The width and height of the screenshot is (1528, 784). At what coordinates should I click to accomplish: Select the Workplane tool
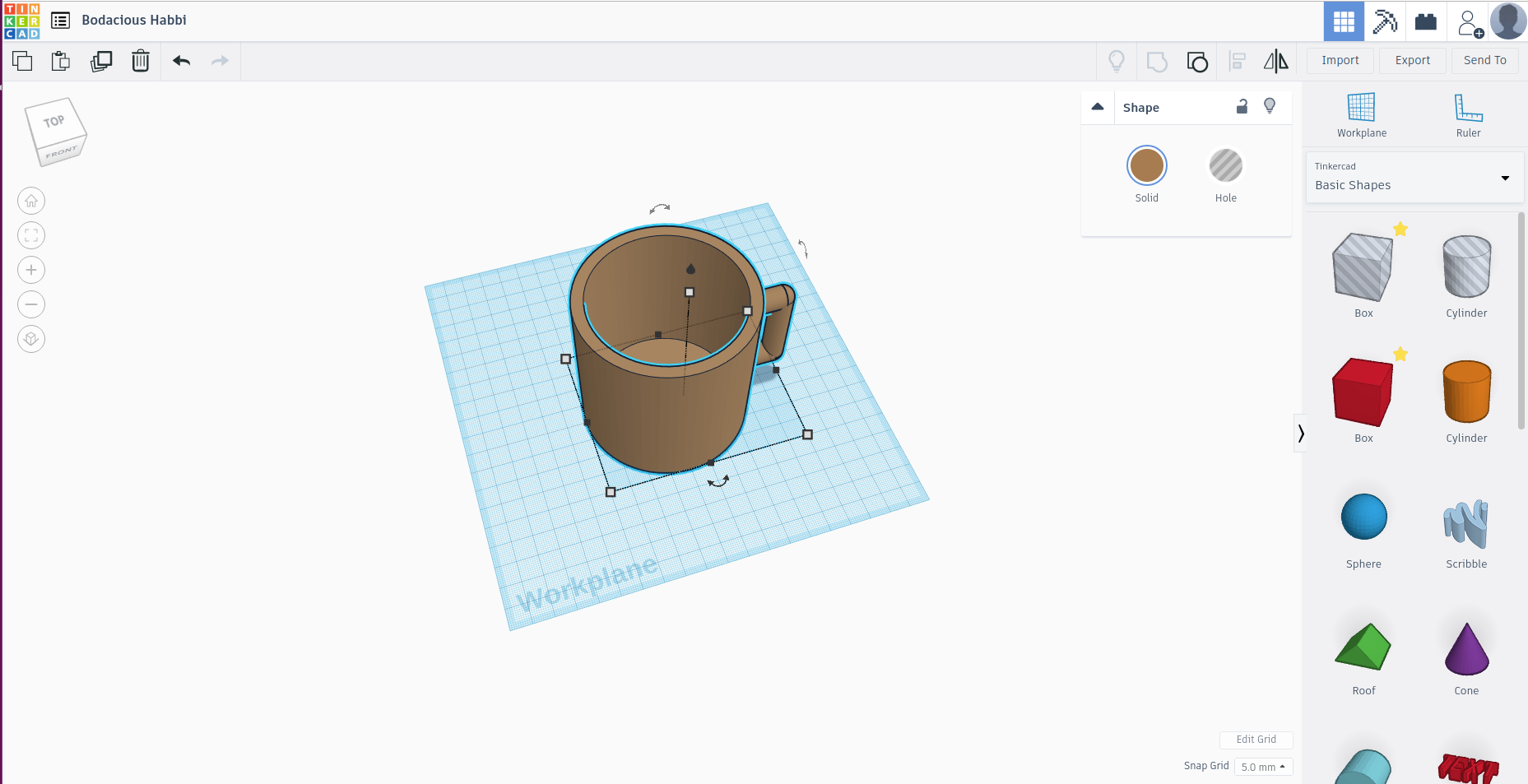pos(1362,115)
